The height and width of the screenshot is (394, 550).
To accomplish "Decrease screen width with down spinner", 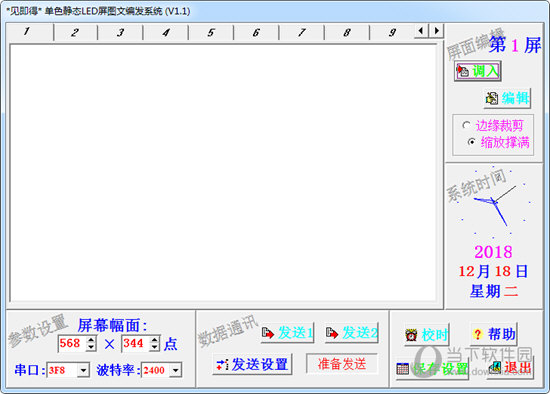I will pyautogui.click(x=92, y=347).
